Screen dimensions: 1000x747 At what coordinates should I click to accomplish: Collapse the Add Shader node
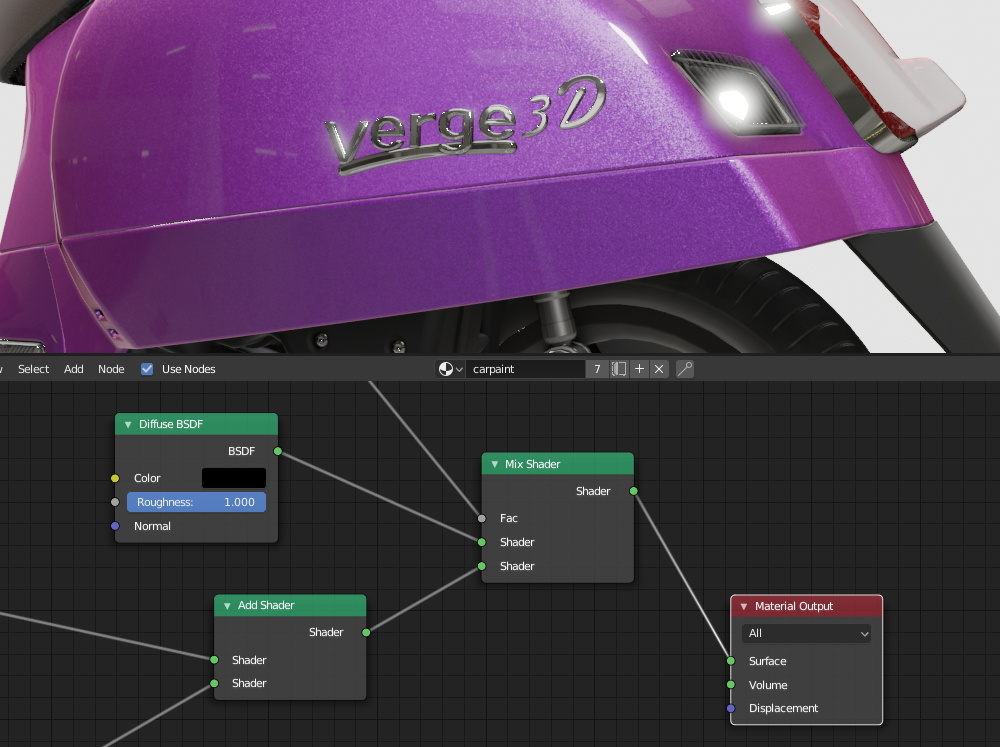click(x=227, y=606)
